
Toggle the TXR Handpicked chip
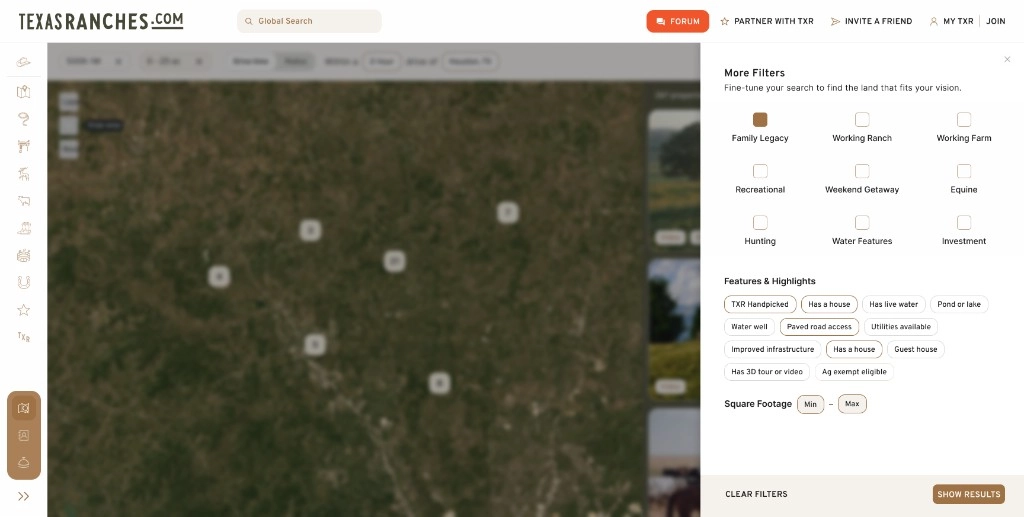[760, 304]
